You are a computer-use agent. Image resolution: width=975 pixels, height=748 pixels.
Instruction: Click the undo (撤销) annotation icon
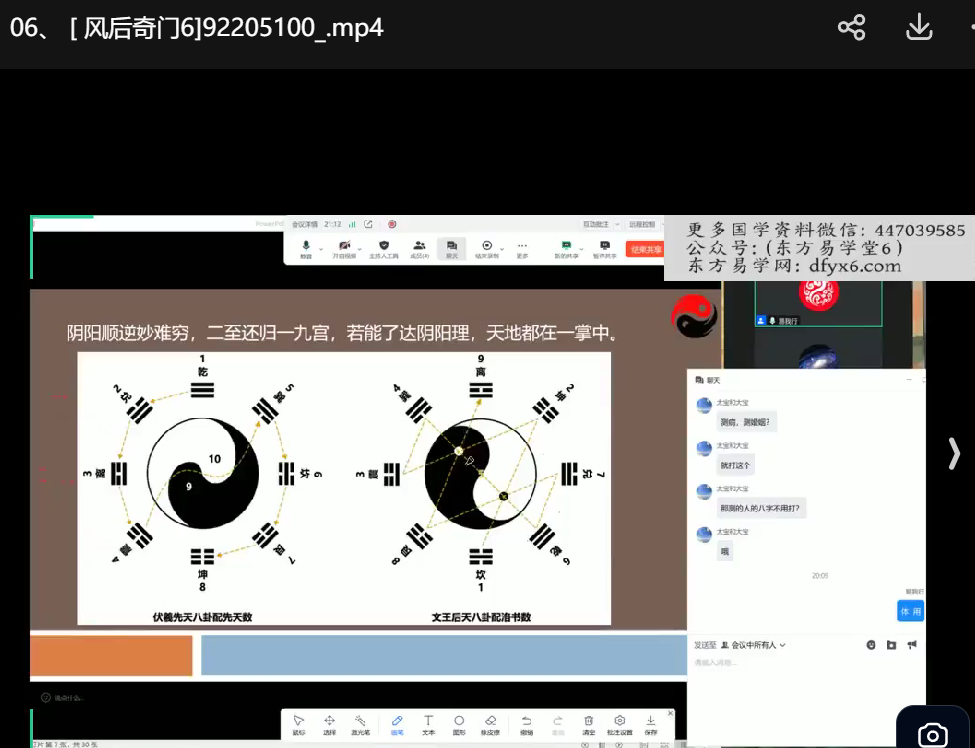[526, 723]
